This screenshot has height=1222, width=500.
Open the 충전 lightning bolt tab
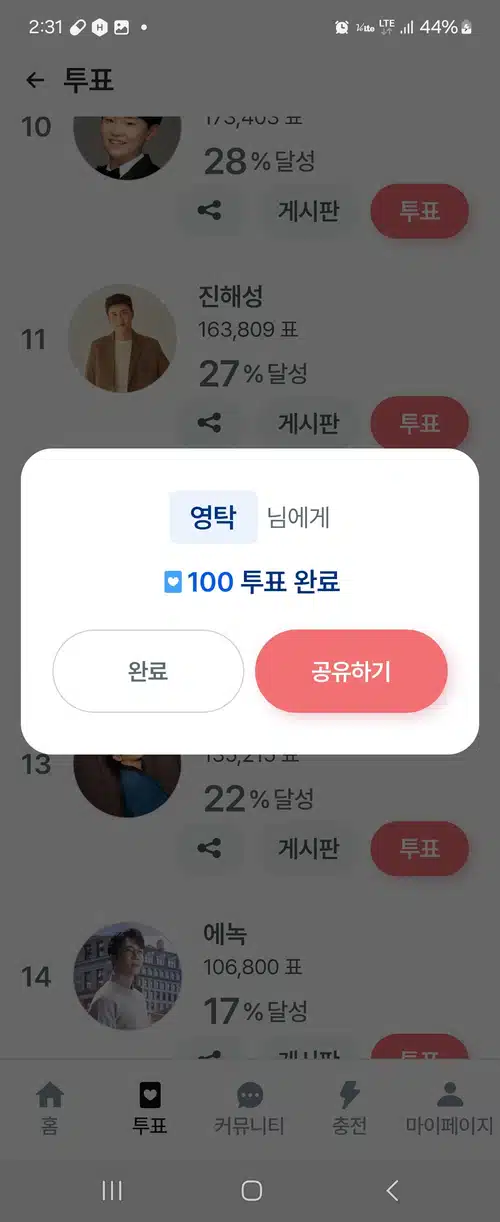[x=350, y=1108]
